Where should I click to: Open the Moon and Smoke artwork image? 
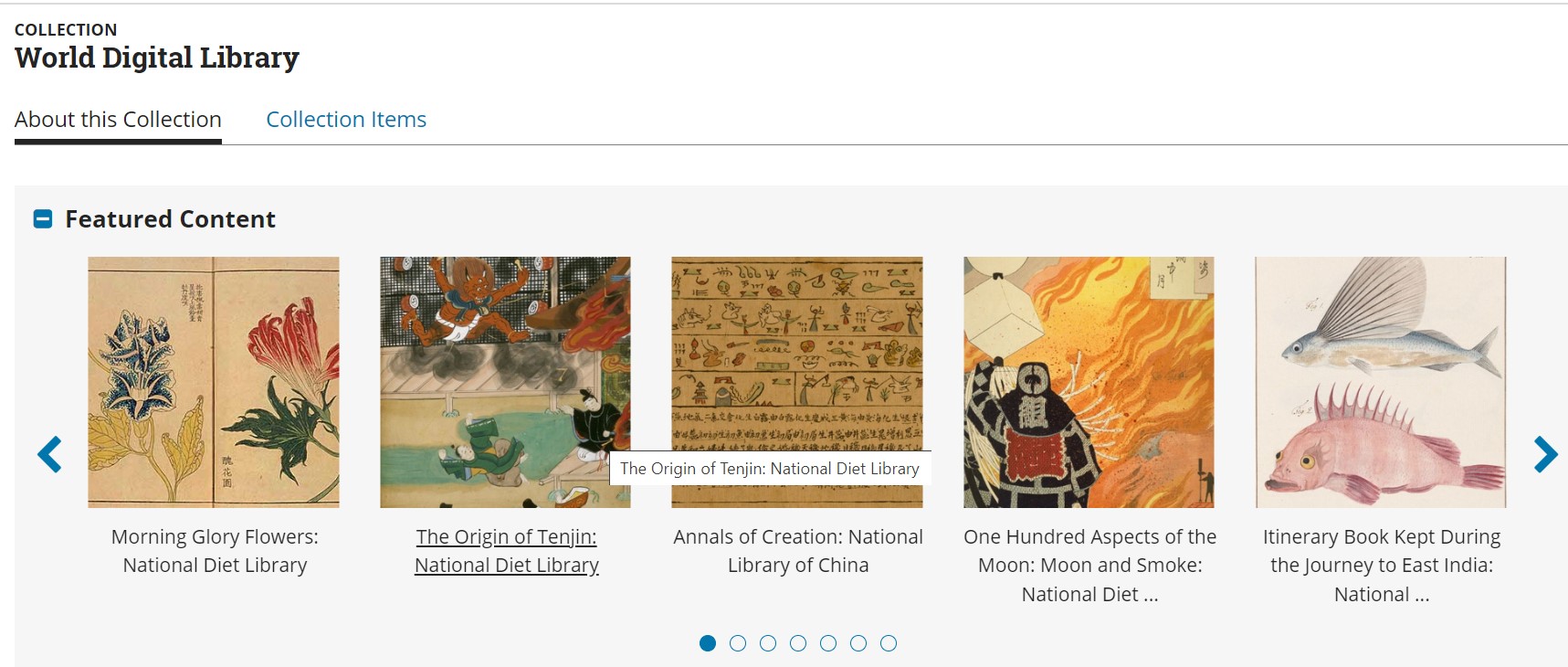[1089, 382]
